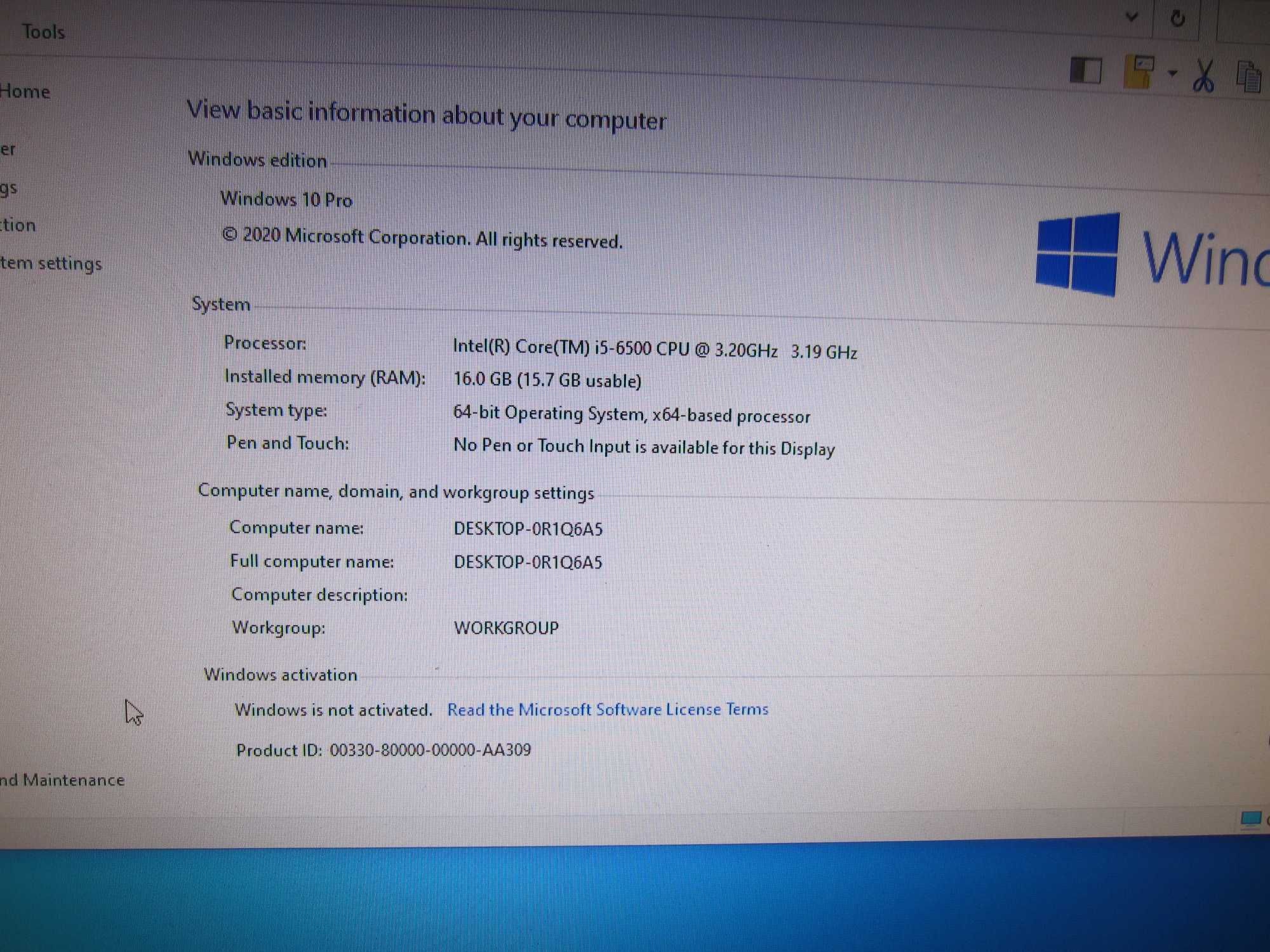Open Control Panel Home link
Viewport: 1270px width, 952px height.
click(25, 91)
